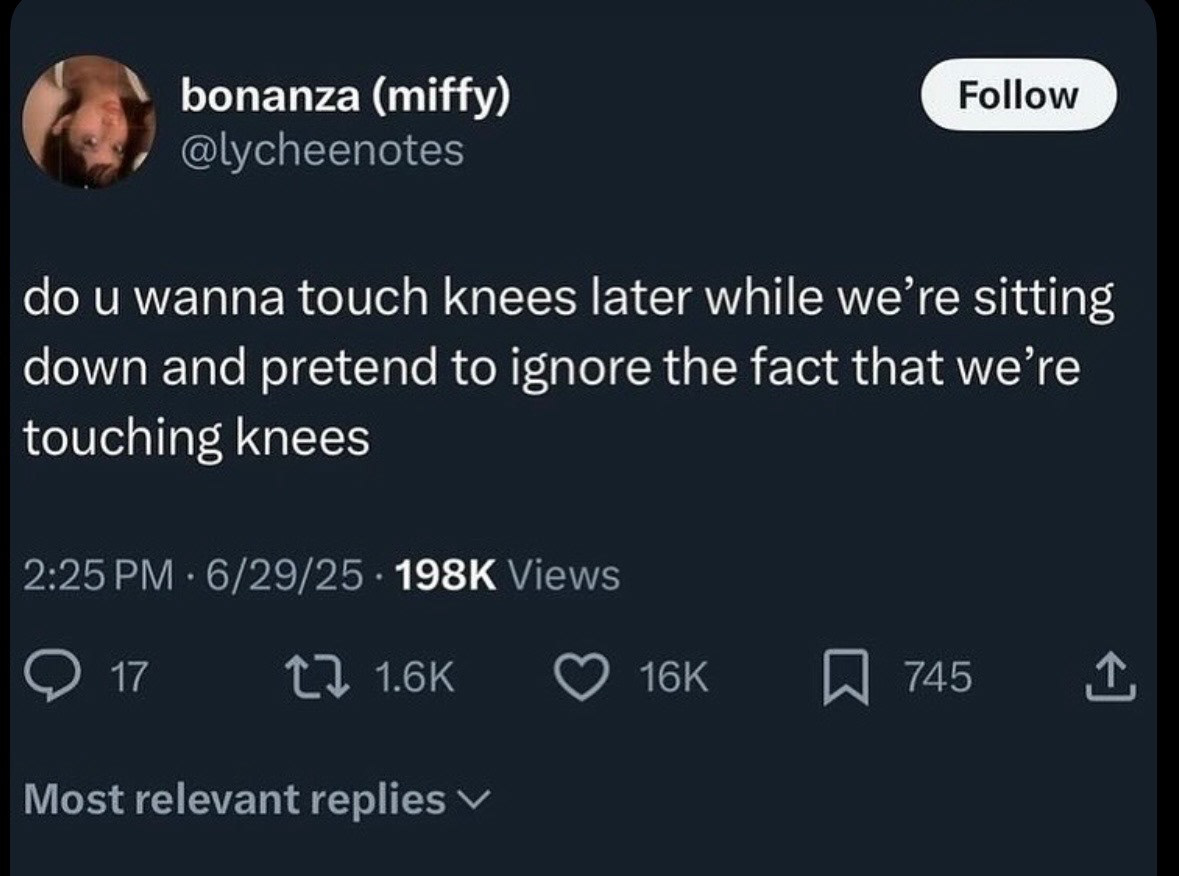Click the word Views after 198K
Screen dimensions: 1179x876
565,575
